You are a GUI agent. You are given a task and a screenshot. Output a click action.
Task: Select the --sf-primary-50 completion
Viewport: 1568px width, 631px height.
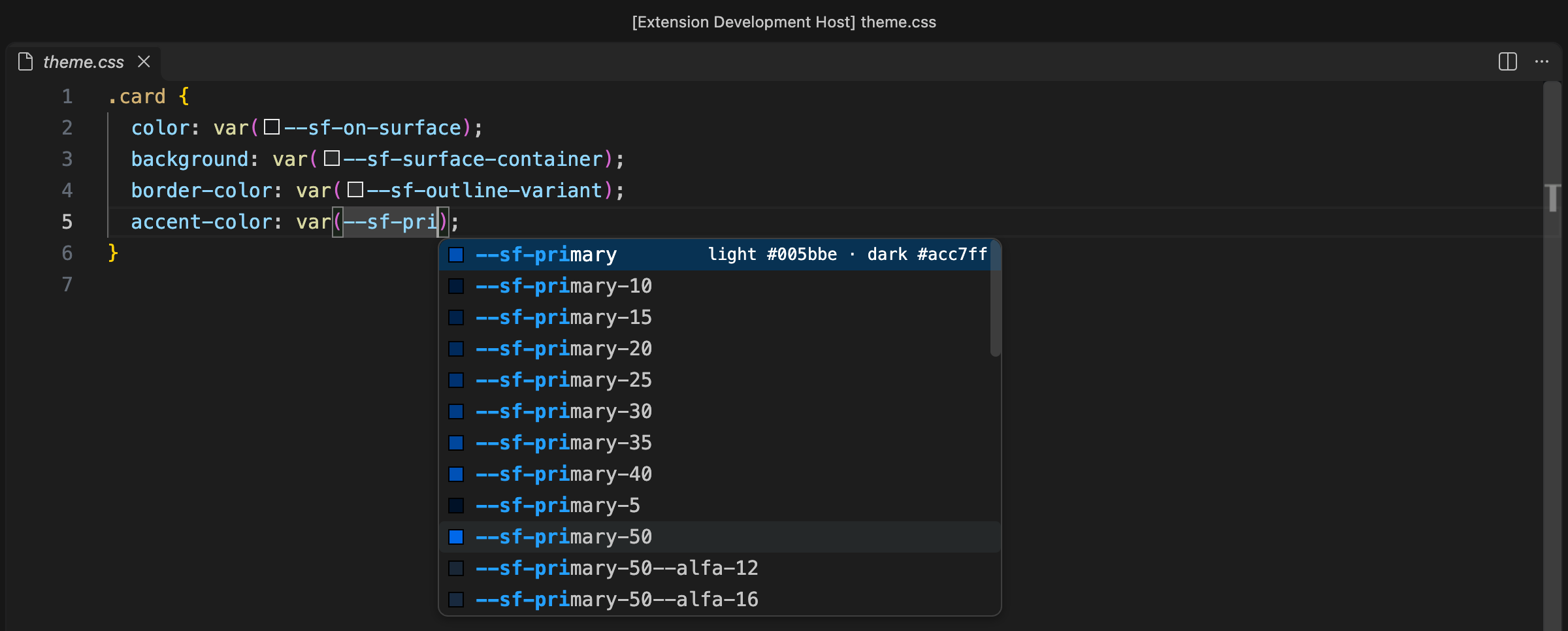click(719, 537)
